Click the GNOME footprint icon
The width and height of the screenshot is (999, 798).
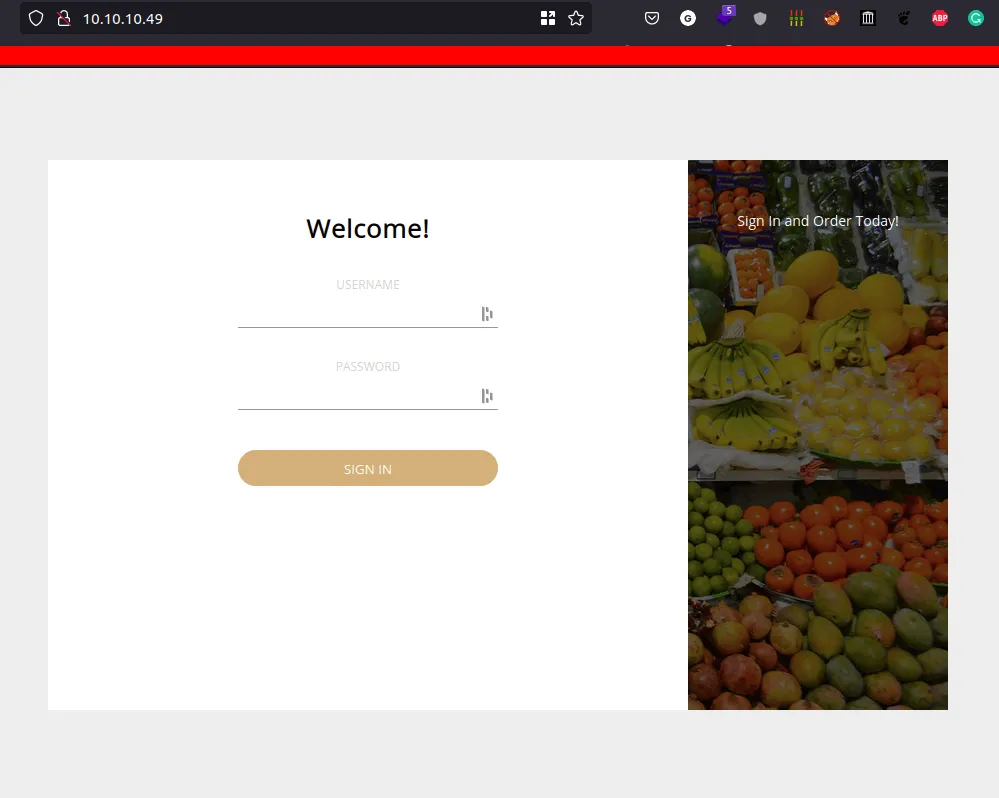point(903,18)
